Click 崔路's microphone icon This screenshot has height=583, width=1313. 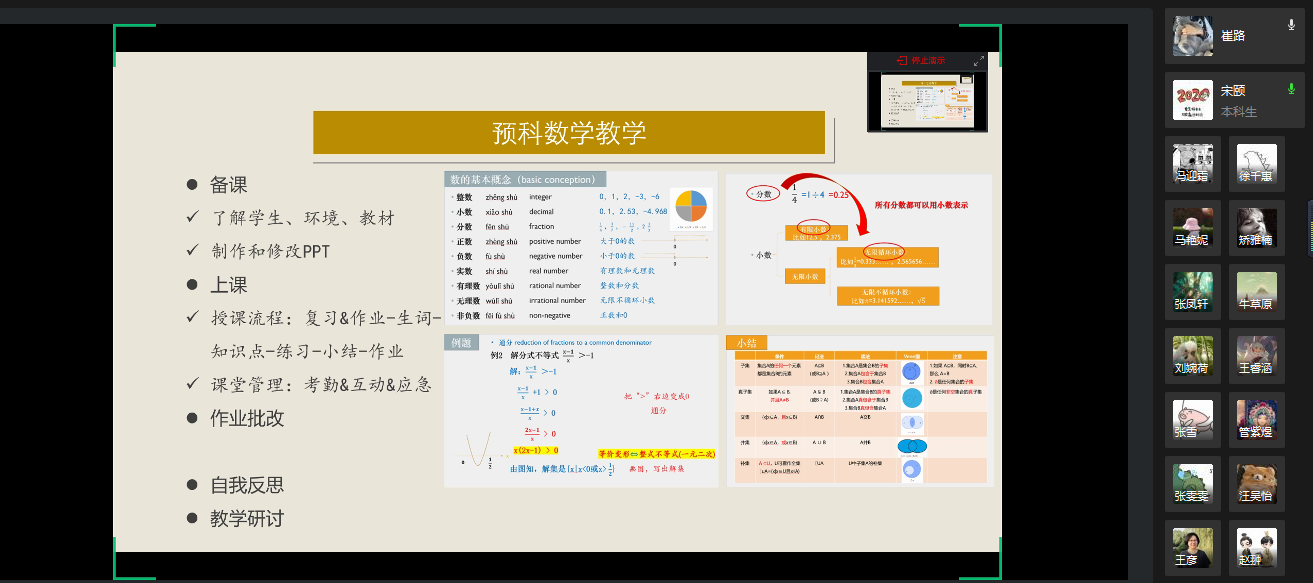click(x=1291, y=25)
